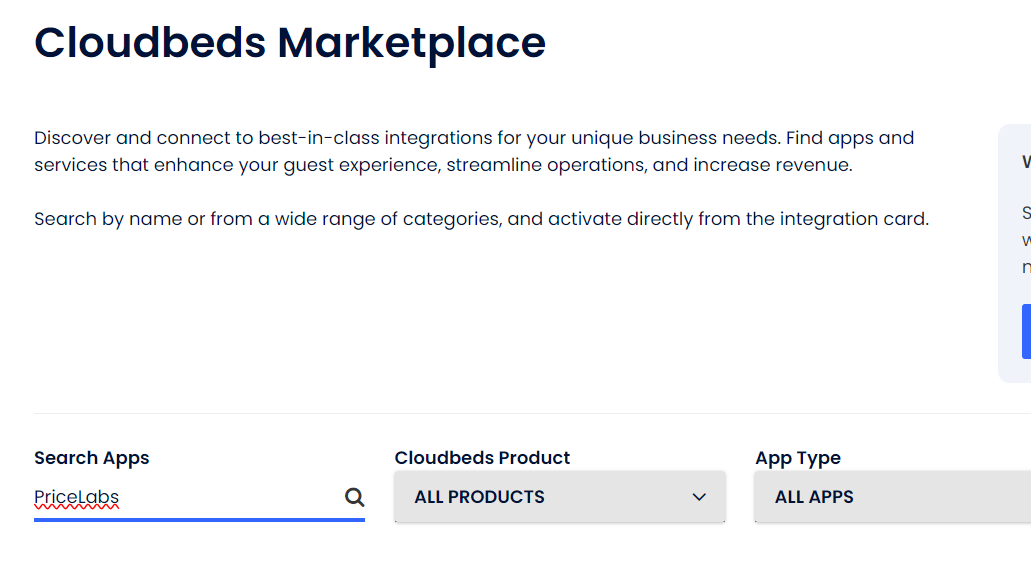Click the light side card panel on right
This screenshot has height=571, width=1031.
[1015, 253]
